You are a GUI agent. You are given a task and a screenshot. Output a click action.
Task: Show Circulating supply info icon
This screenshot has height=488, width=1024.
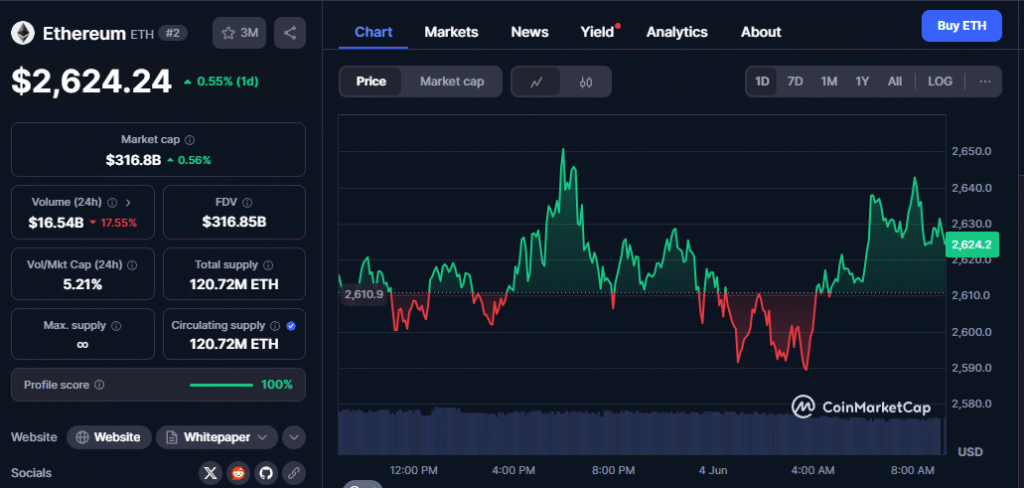pos(276,325)
